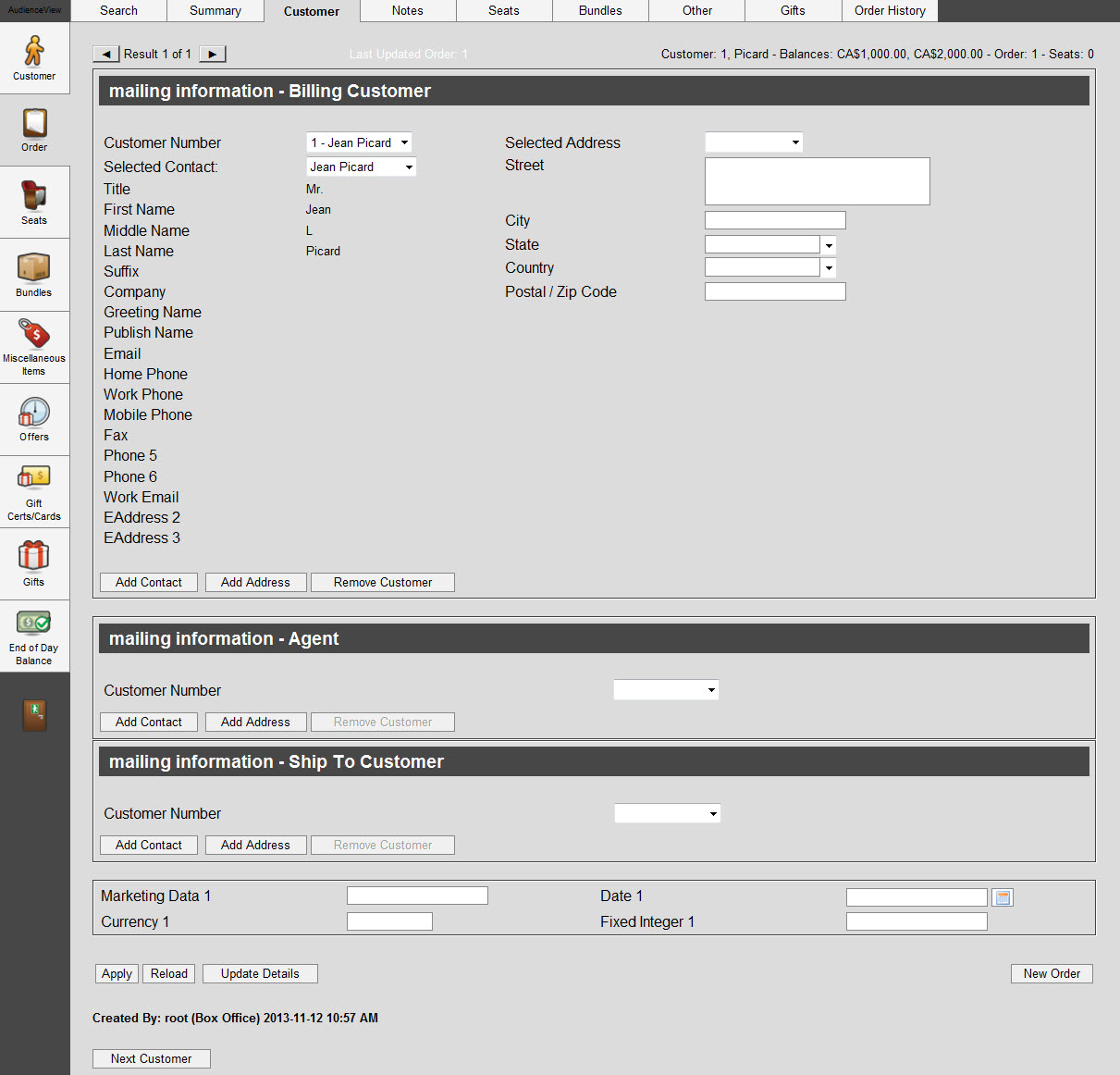
Task: Switch to the Summary tab
Action: (215, 11)
